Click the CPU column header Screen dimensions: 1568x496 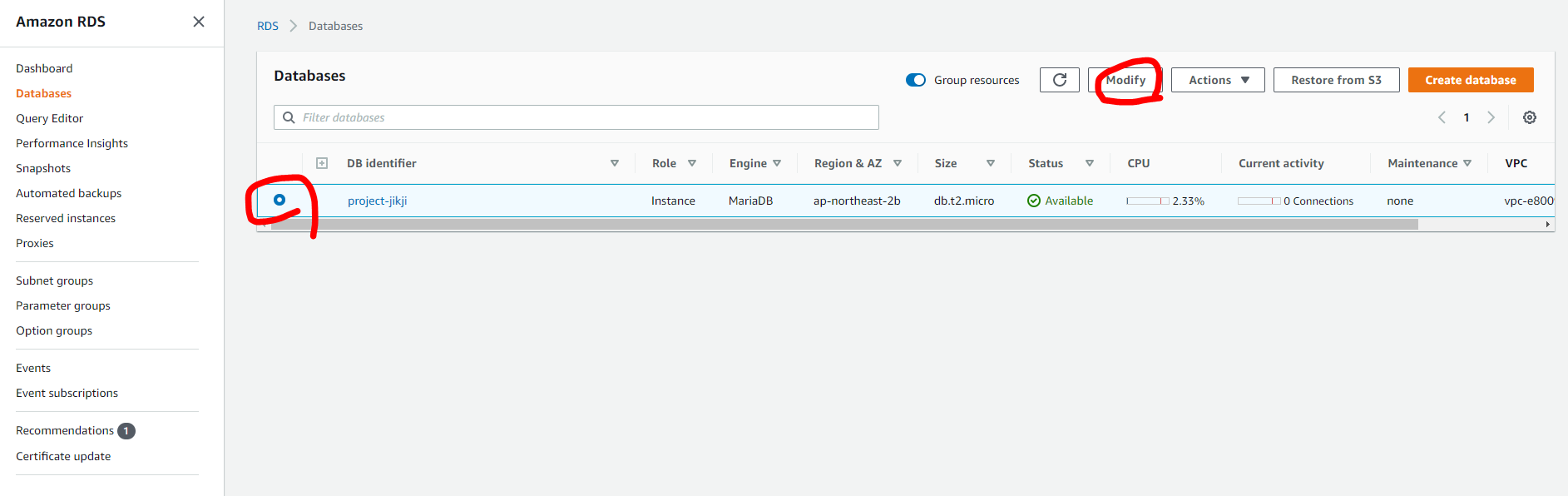click(1139, 163)
